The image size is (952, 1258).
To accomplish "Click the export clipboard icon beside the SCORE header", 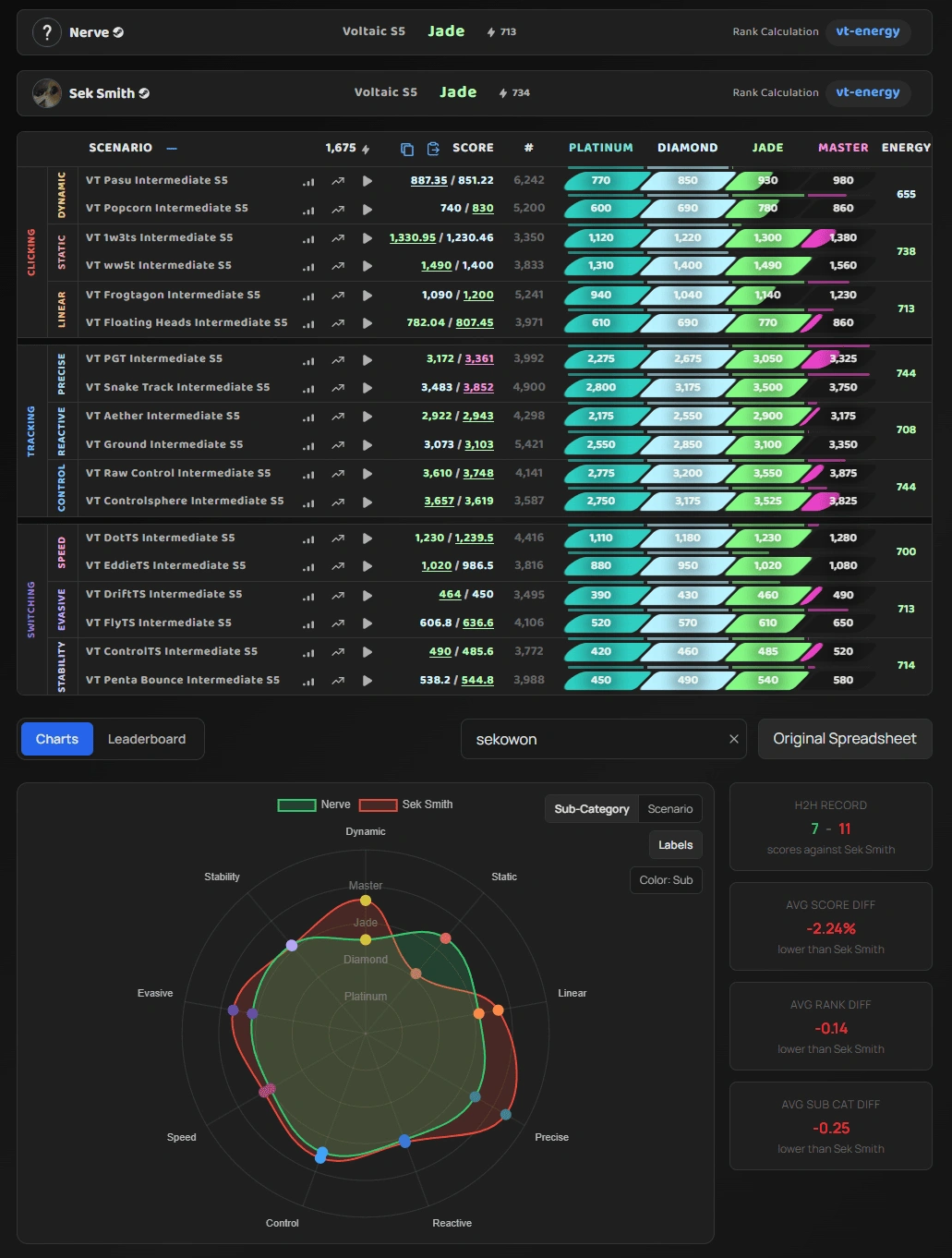I will point(433,149).
